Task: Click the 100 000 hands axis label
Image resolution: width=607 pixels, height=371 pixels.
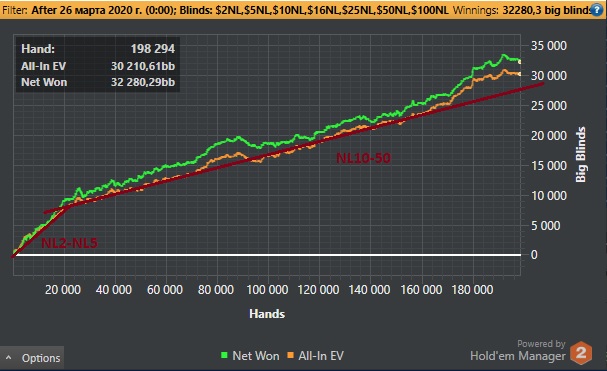Action: coord(267,290)
